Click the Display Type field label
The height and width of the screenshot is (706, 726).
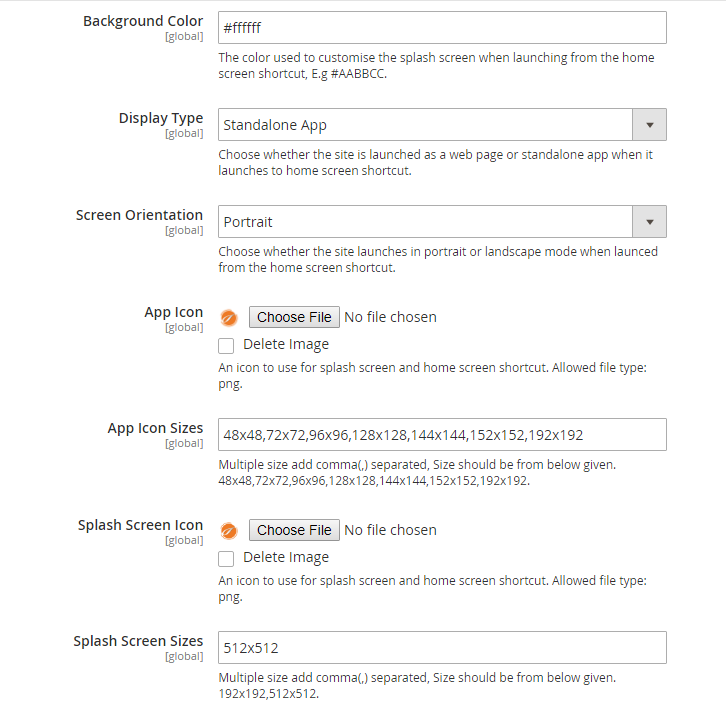[160, 118]
